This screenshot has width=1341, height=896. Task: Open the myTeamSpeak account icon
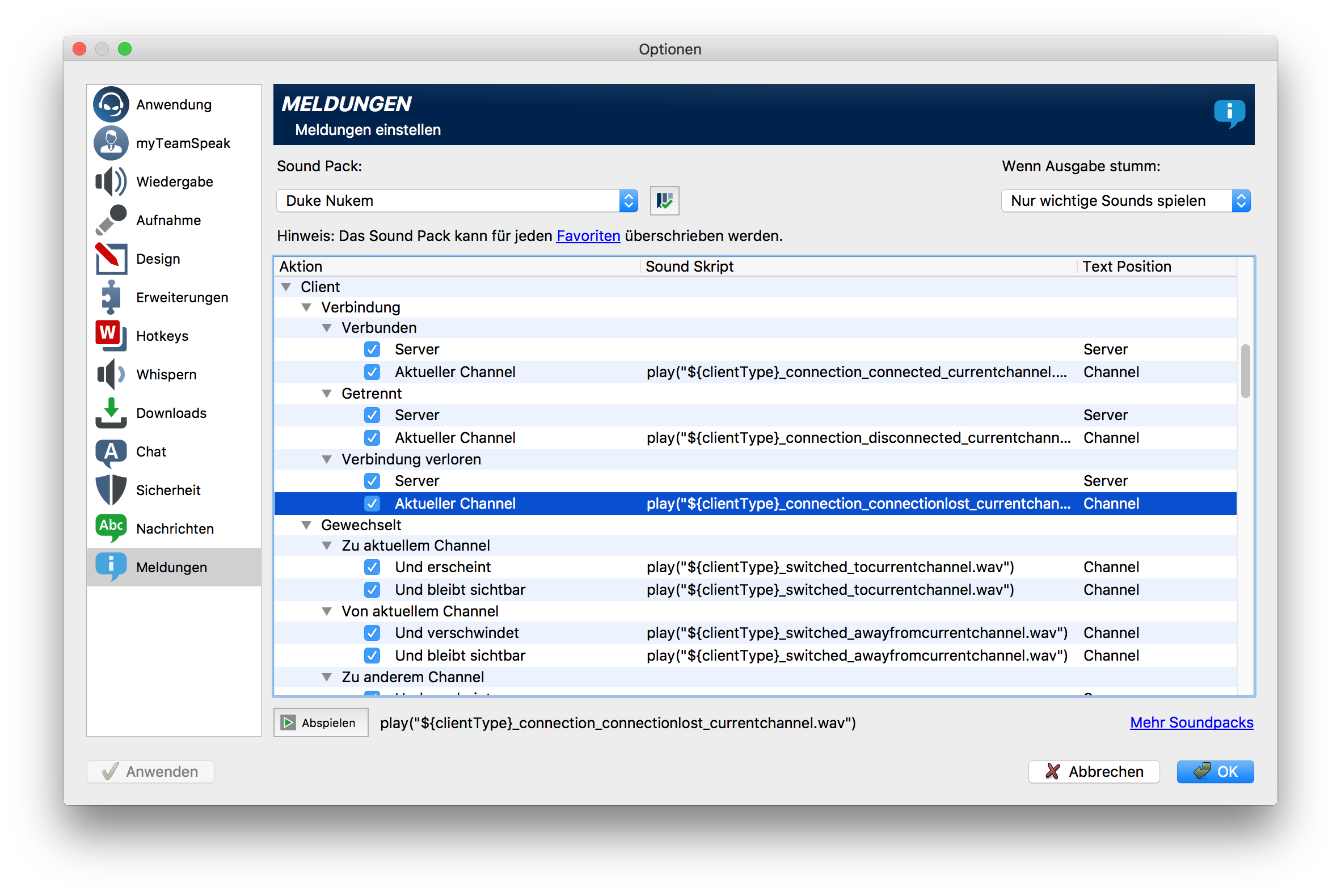click(111, 143)
